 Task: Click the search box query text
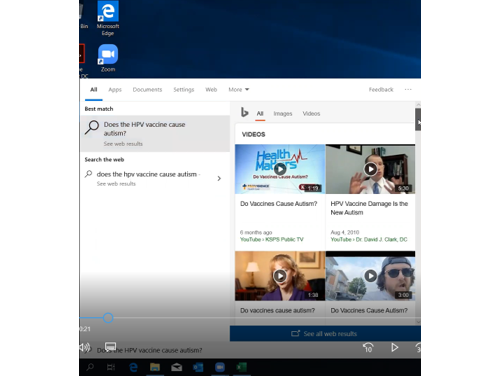tap(149, 350)
